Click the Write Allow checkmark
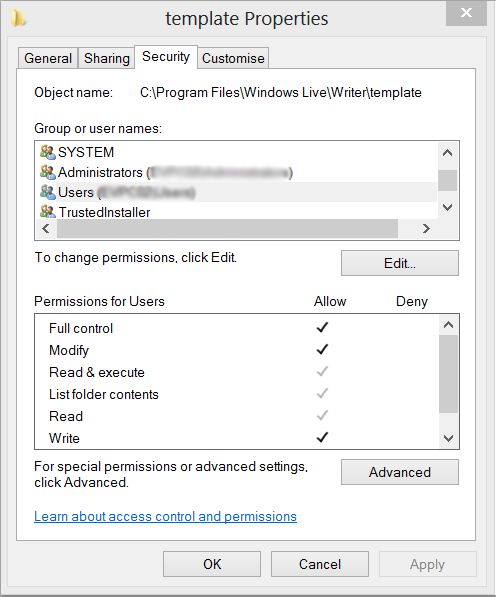Image resolution: width=496 pixels, height=597 pixels. tap(322, 437)
